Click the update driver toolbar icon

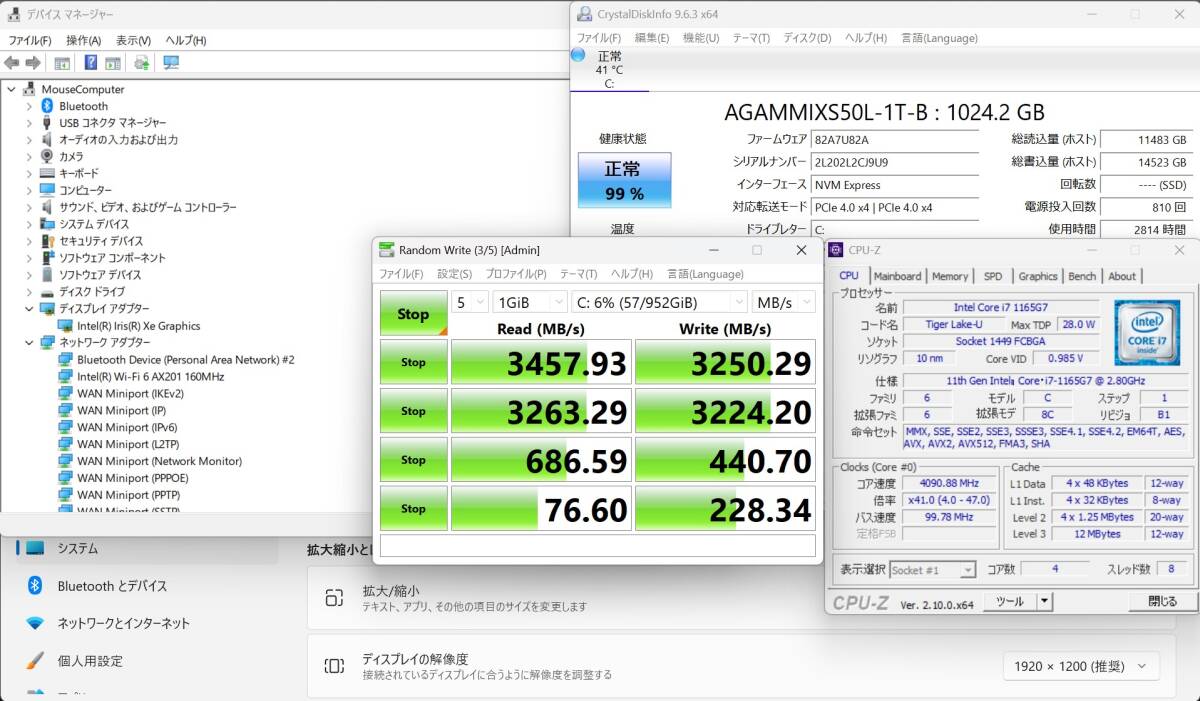[142, 63]
